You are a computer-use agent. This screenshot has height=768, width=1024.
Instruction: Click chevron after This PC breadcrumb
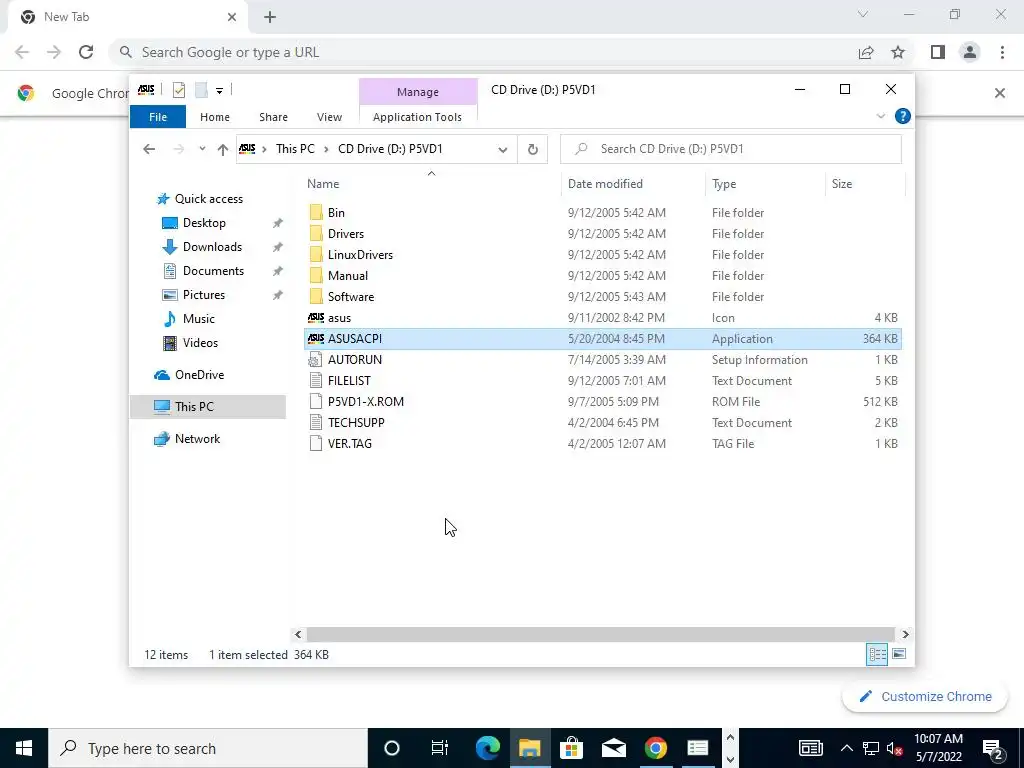(x=326, y=150)
